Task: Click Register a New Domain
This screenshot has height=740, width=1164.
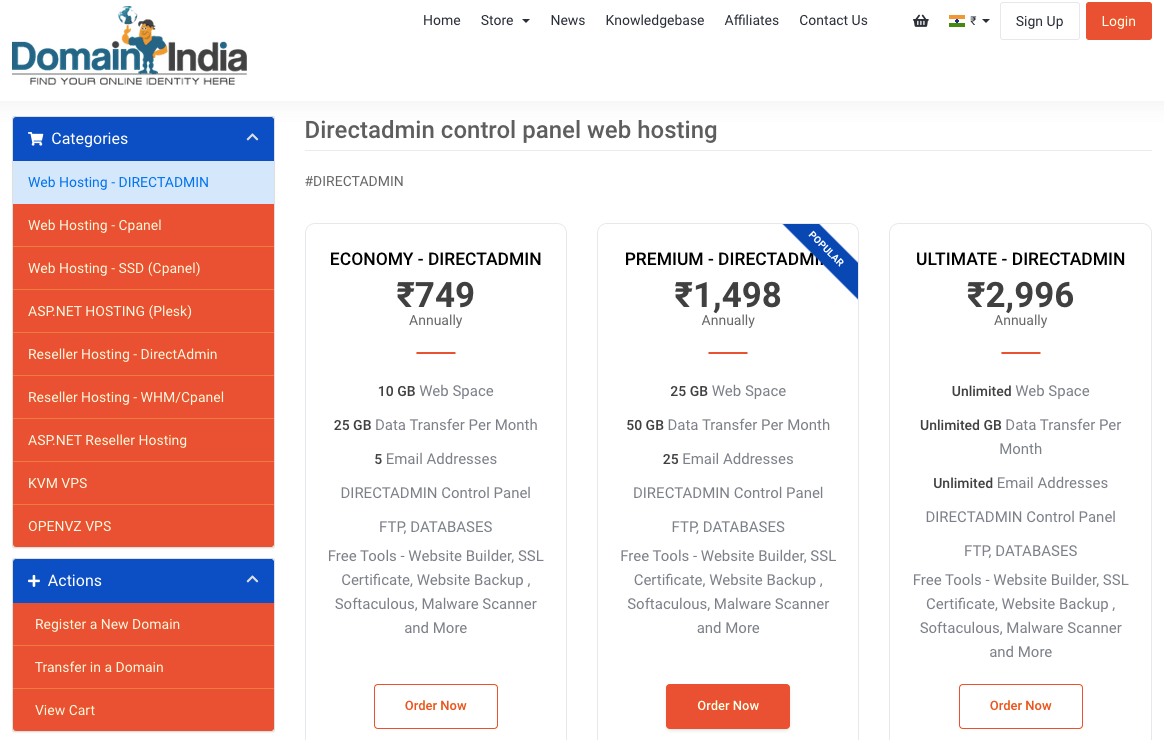Action: tap(108, 624)
